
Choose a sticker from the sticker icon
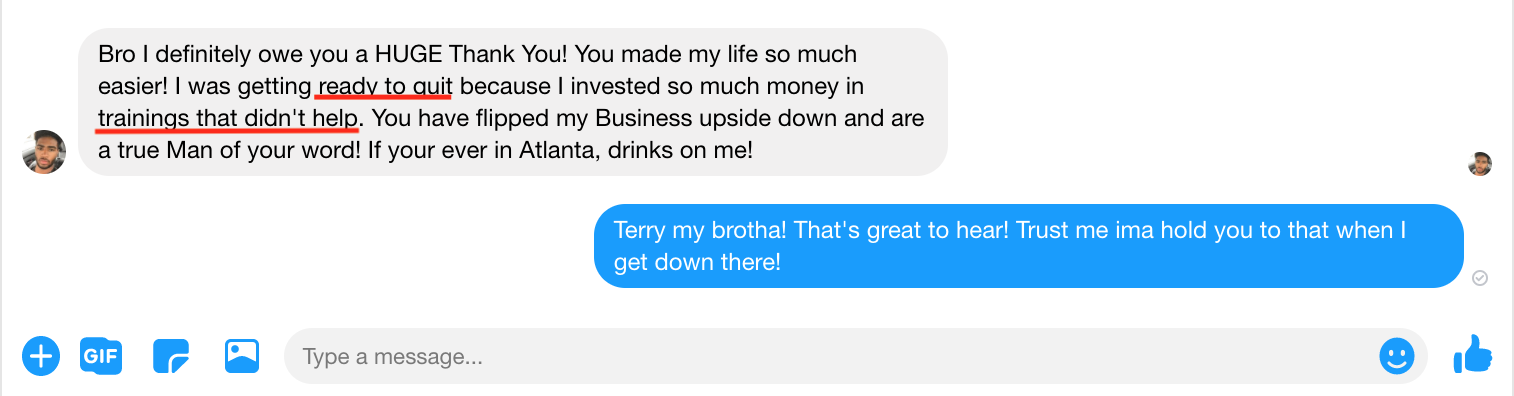click(x=171, y=356)
